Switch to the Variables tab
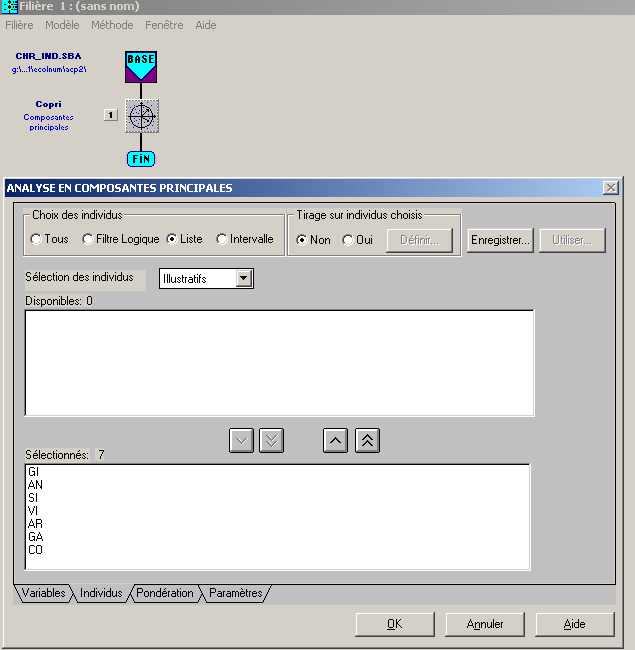 point(43,593)
